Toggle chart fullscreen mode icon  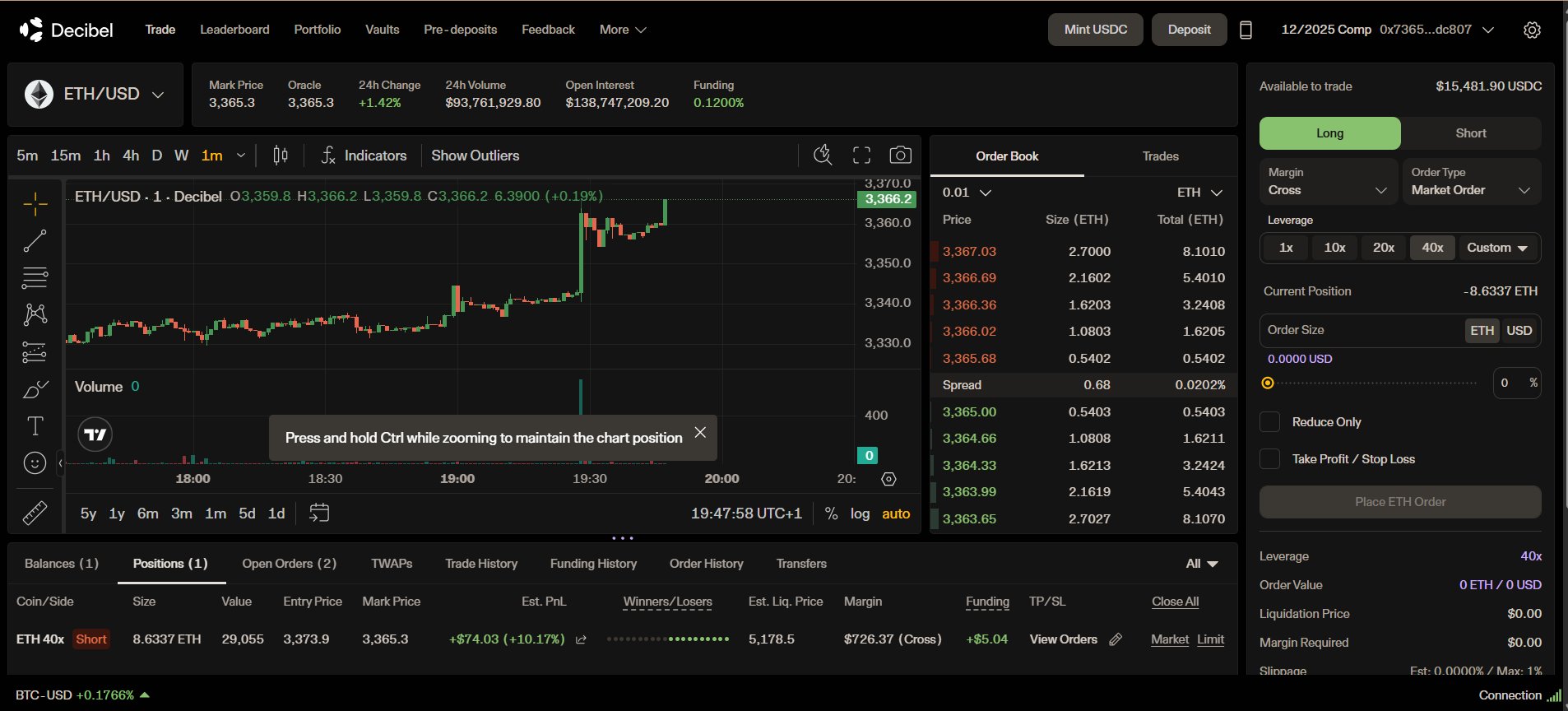pyautogui.click(x=861, y=156)
